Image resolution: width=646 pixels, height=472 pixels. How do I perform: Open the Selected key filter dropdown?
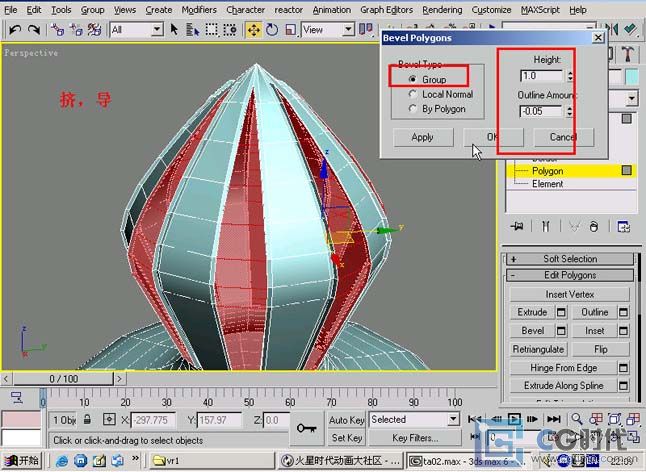tap(453, 420)
